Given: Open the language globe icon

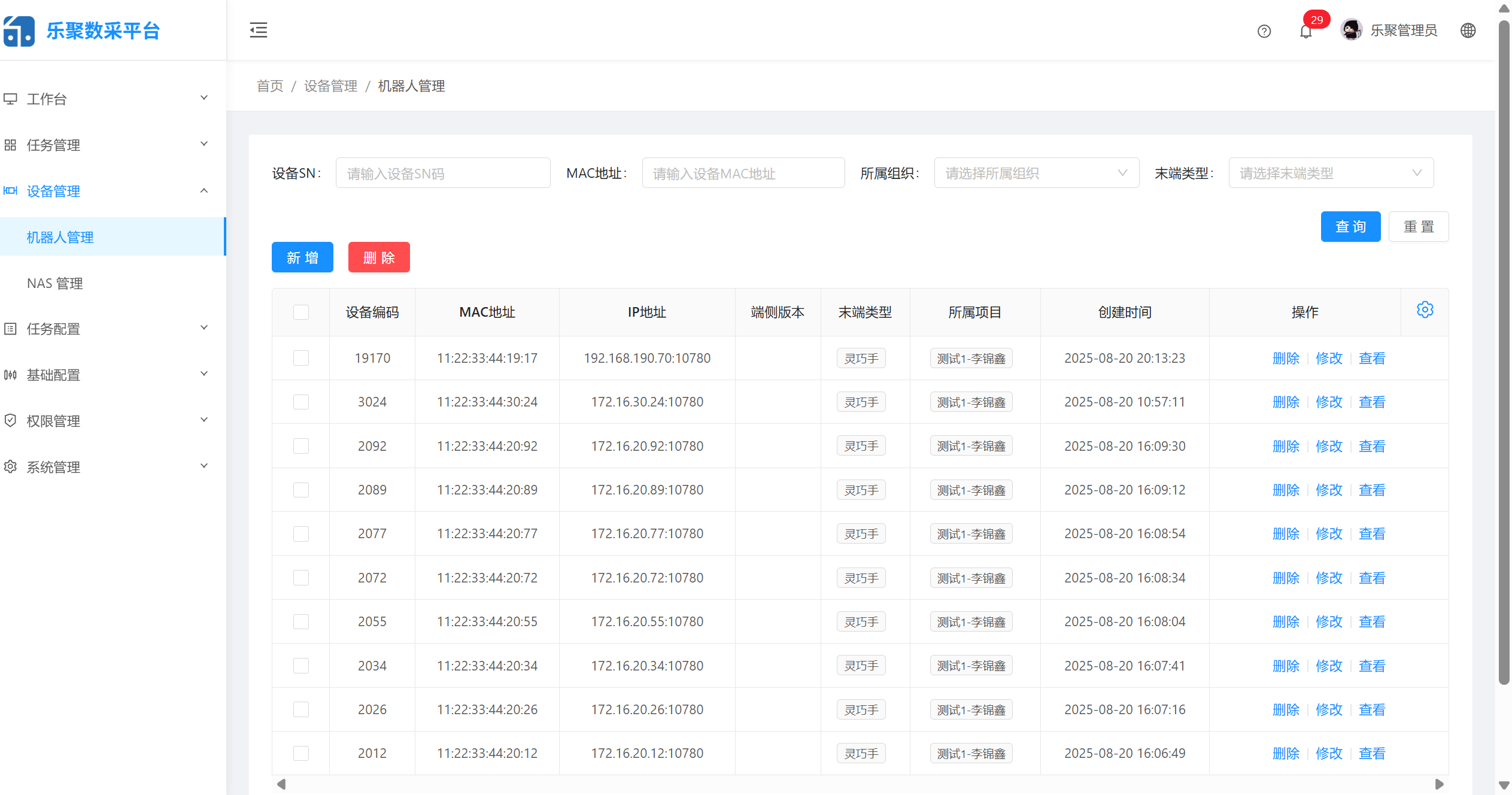Looking at the screenshot, I should pos(1468,31).
